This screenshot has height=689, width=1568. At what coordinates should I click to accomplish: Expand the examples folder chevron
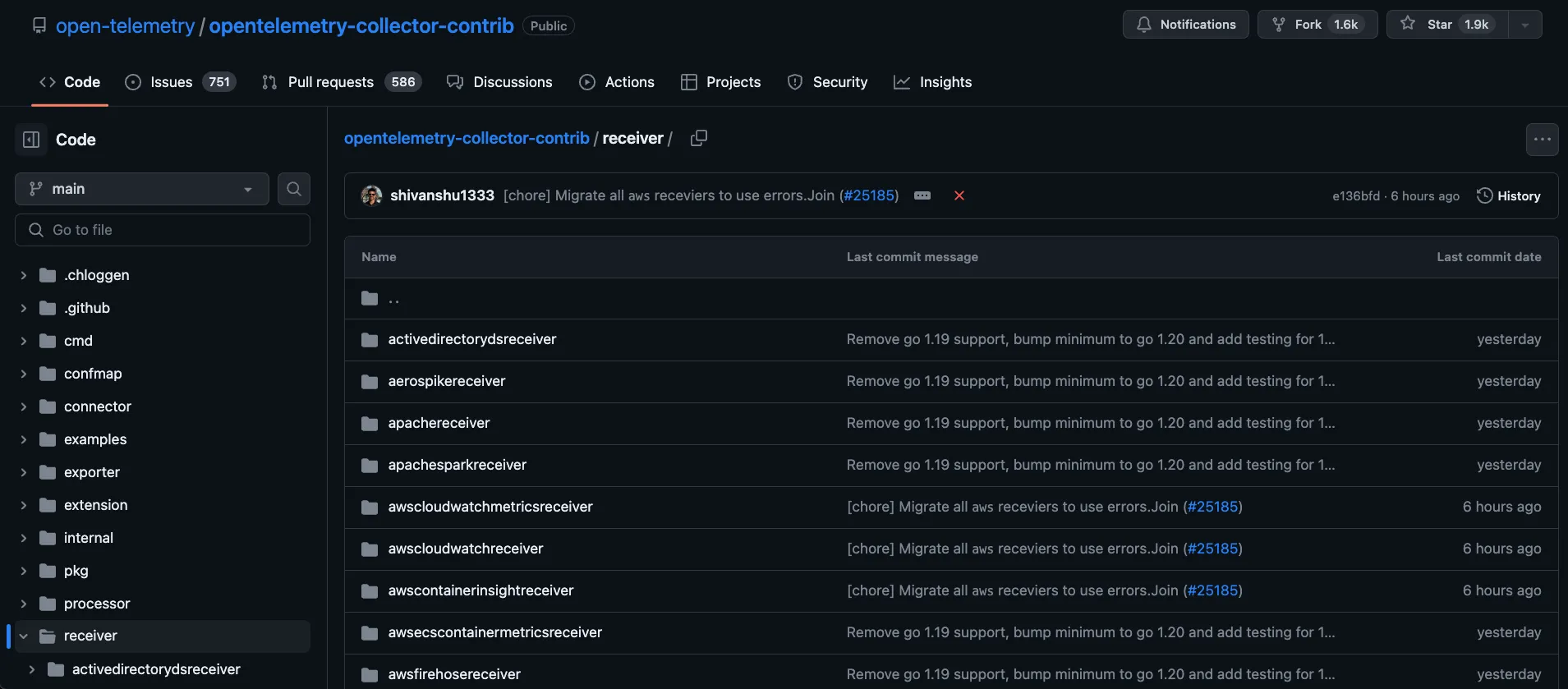pos(24,439)
